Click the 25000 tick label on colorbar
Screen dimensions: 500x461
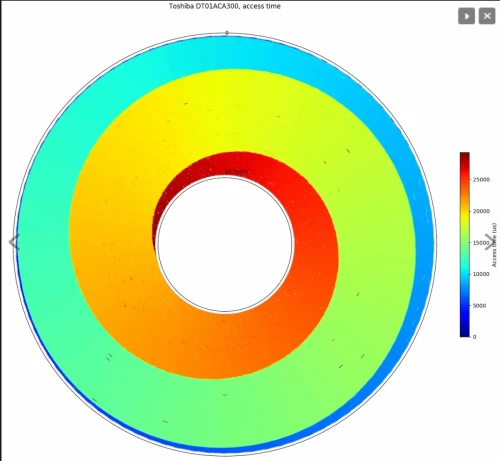coord(481,179)
